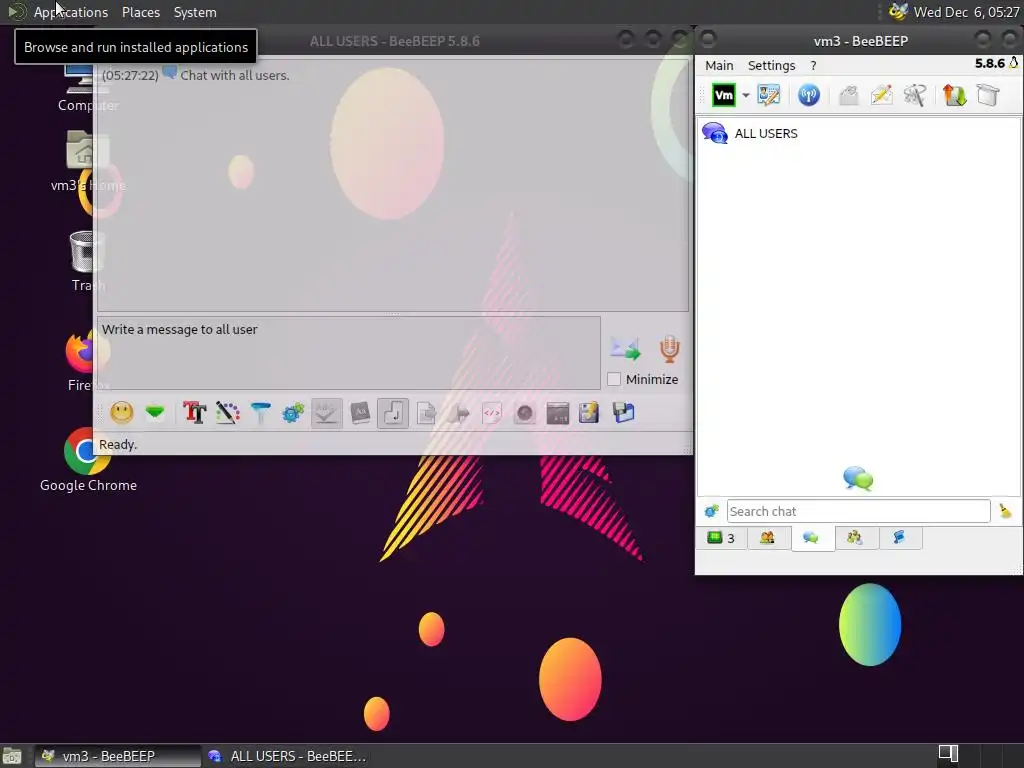Select ALL USERS chat in list
The height and width of the screenshot is (768, 1024).
pos(859,133)
